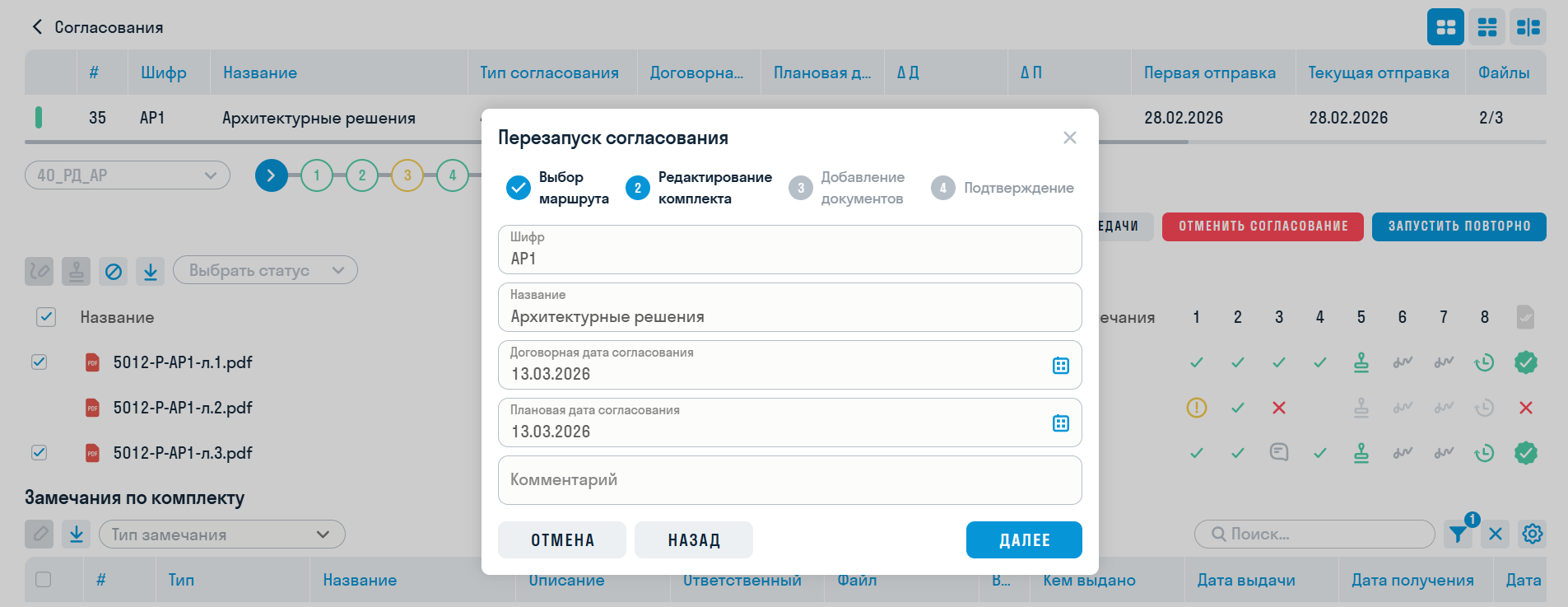Toggle select-all checkbox in remarks table header
This screenshot has height=607, width=1568.
pos(43,580)
